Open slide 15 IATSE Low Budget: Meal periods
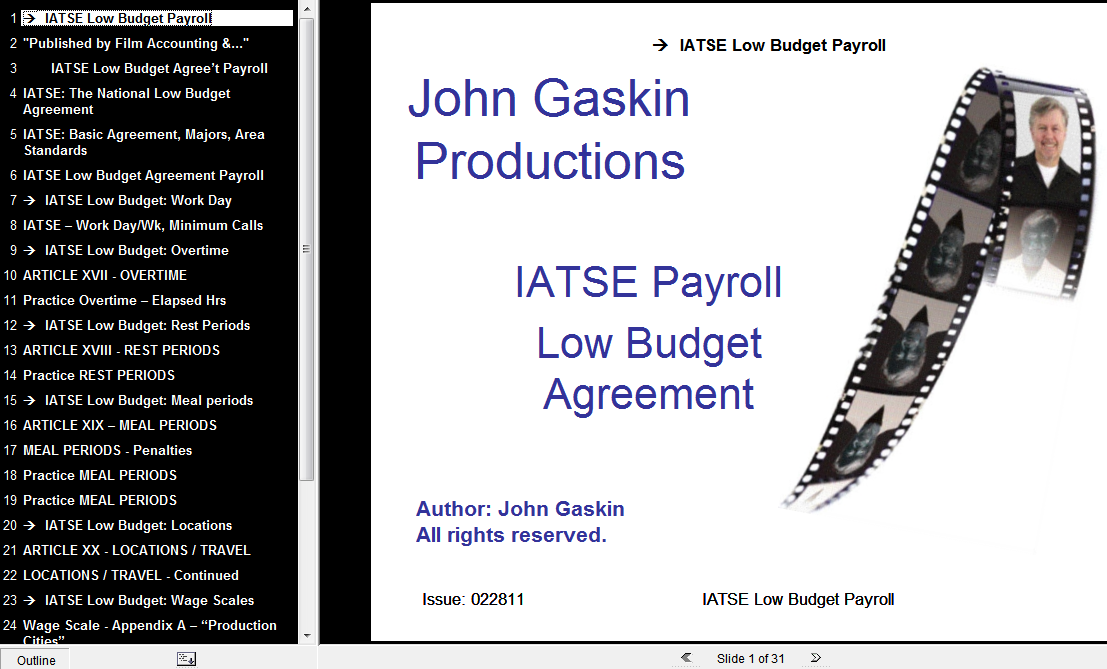 (x=138, y=400)
